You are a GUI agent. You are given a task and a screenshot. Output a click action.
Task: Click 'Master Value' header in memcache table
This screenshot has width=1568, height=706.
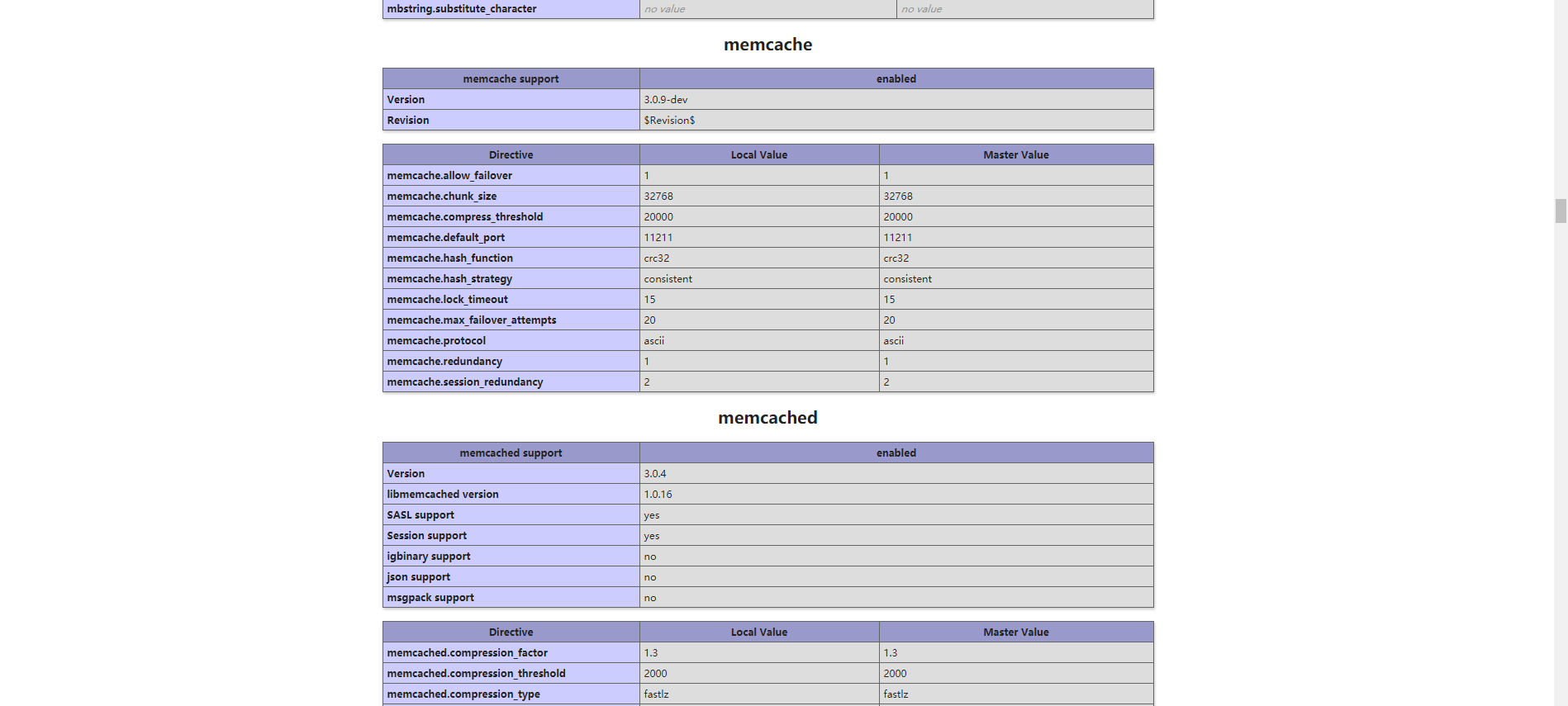click(1016, 155)
